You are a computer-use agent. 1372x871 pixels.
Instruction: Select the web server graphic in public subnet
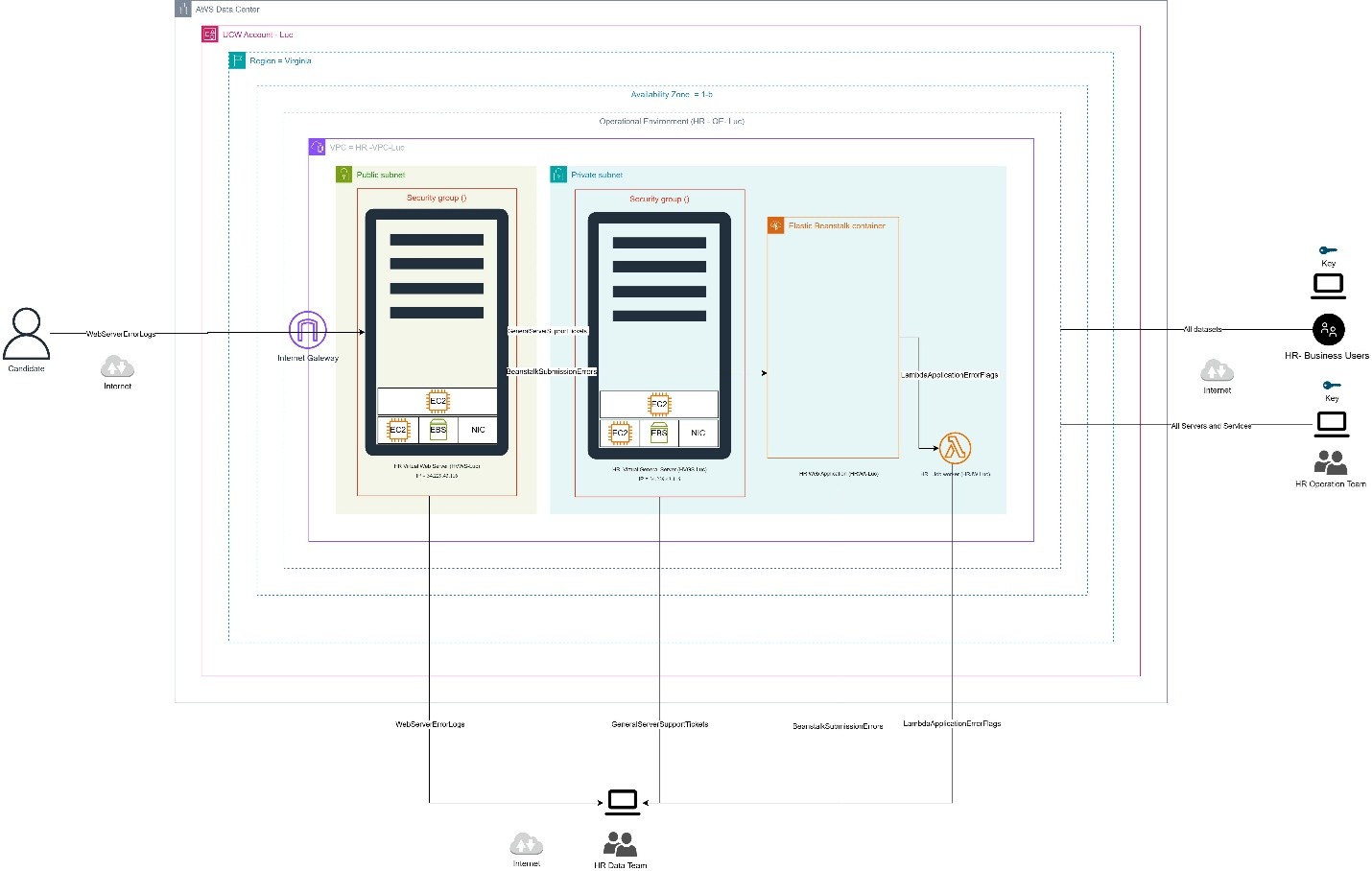437,332
